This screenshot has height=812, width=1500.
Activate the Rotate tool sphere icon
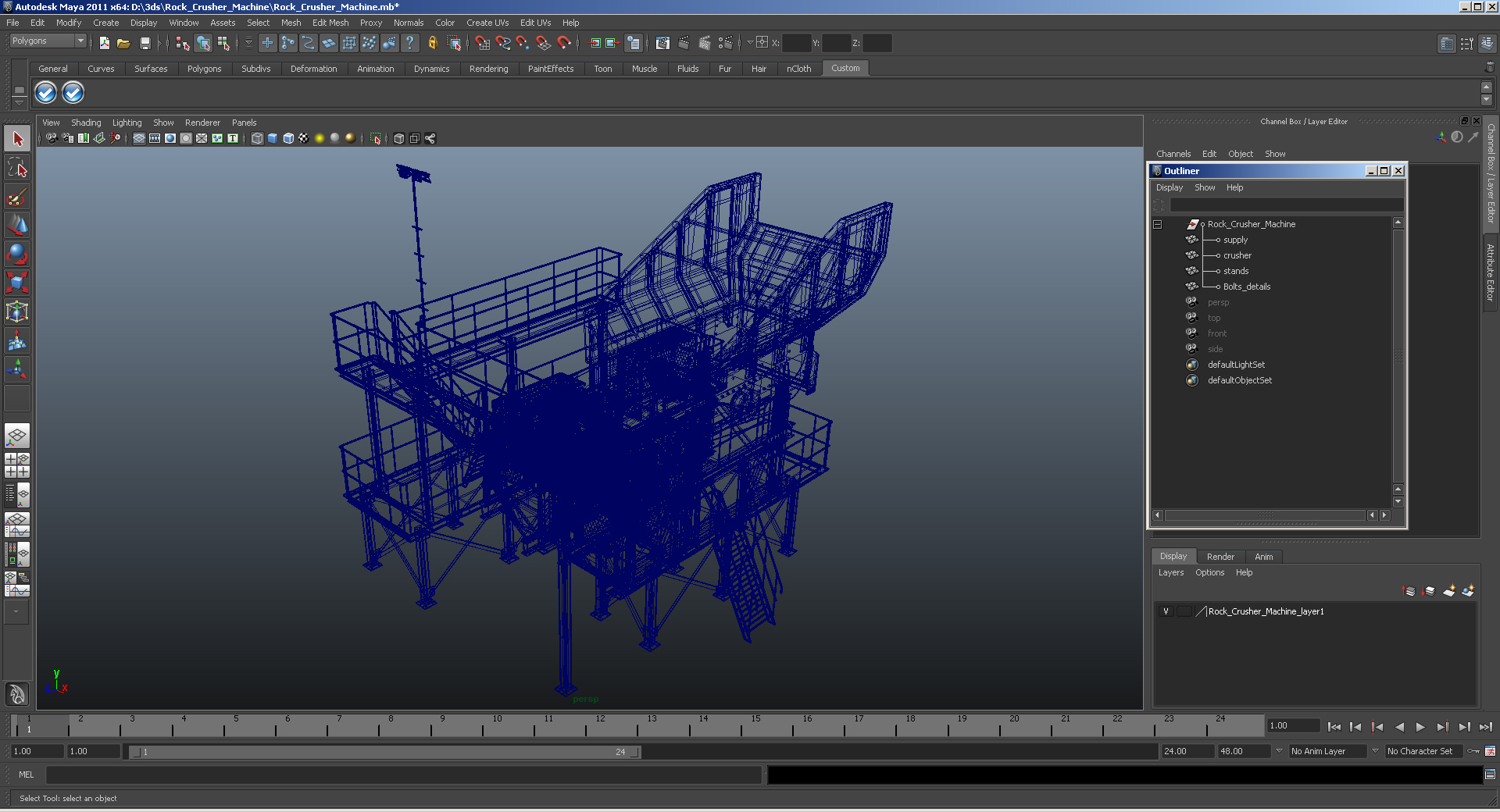pos(17,255)
